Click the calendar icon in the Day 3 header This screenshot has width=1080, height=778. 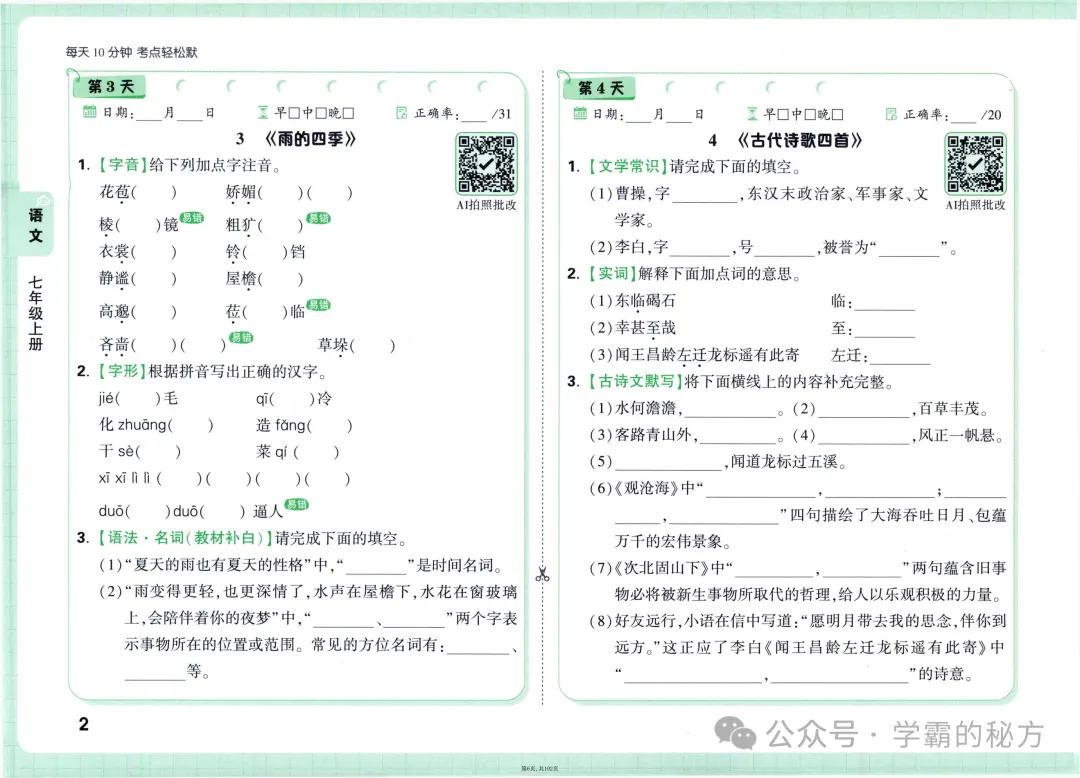[x=90, y=112]
